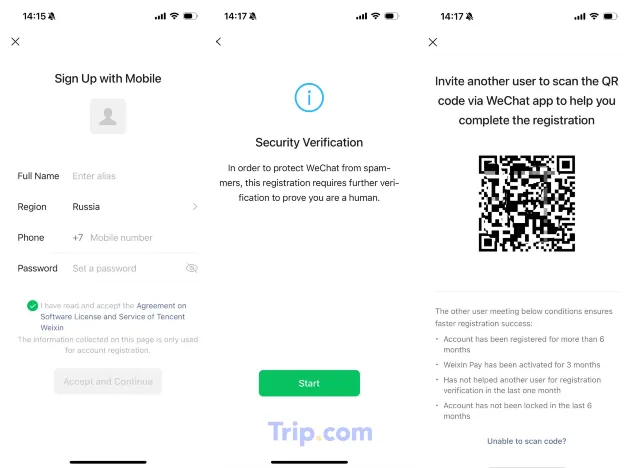Tap the Wi-Fi icon in third status bar

pyautogui.click(x=594, y=16)
